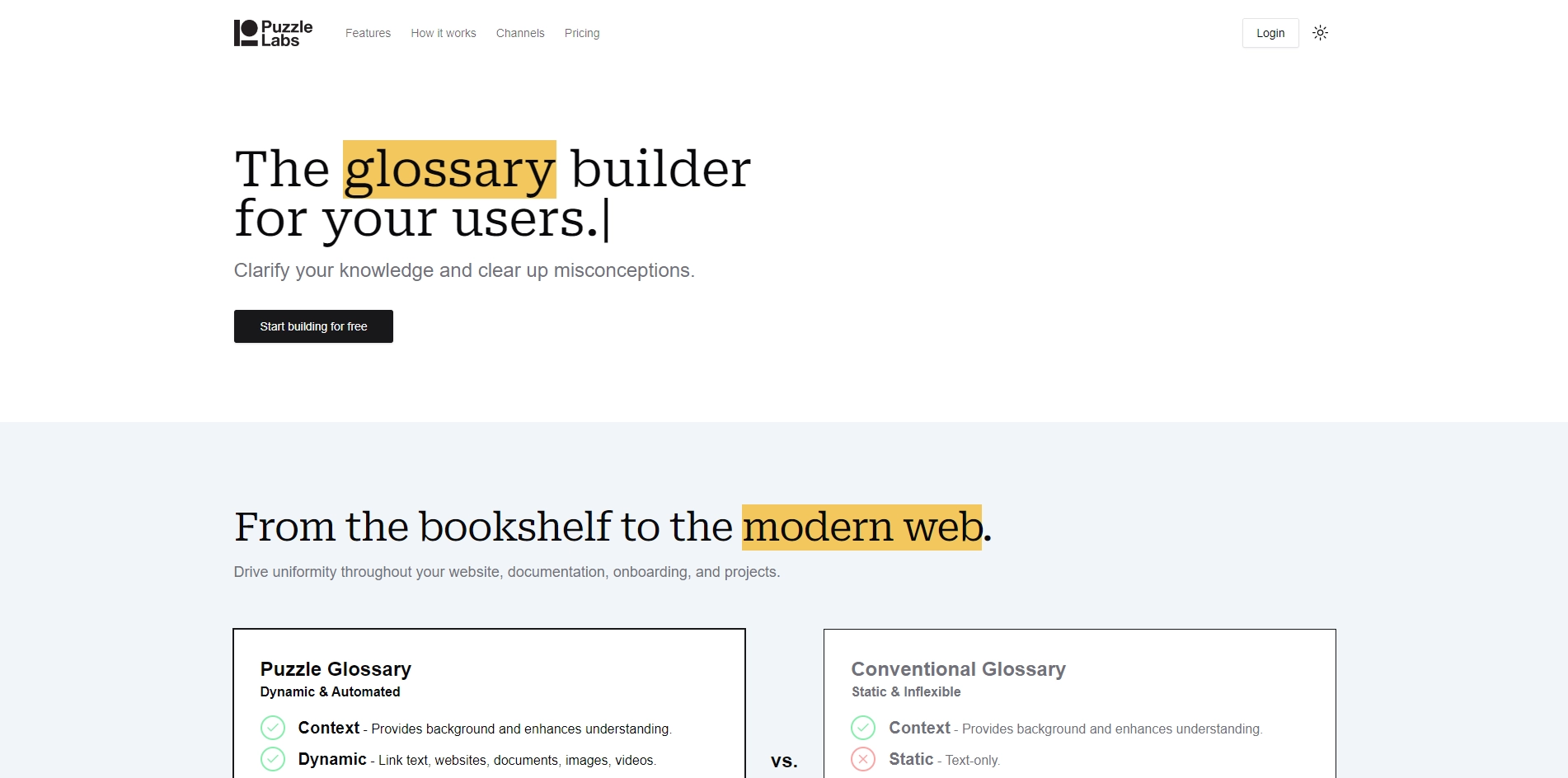
Task: Select the Conventional Glossary card heading
Action: (x=958, y=669)
